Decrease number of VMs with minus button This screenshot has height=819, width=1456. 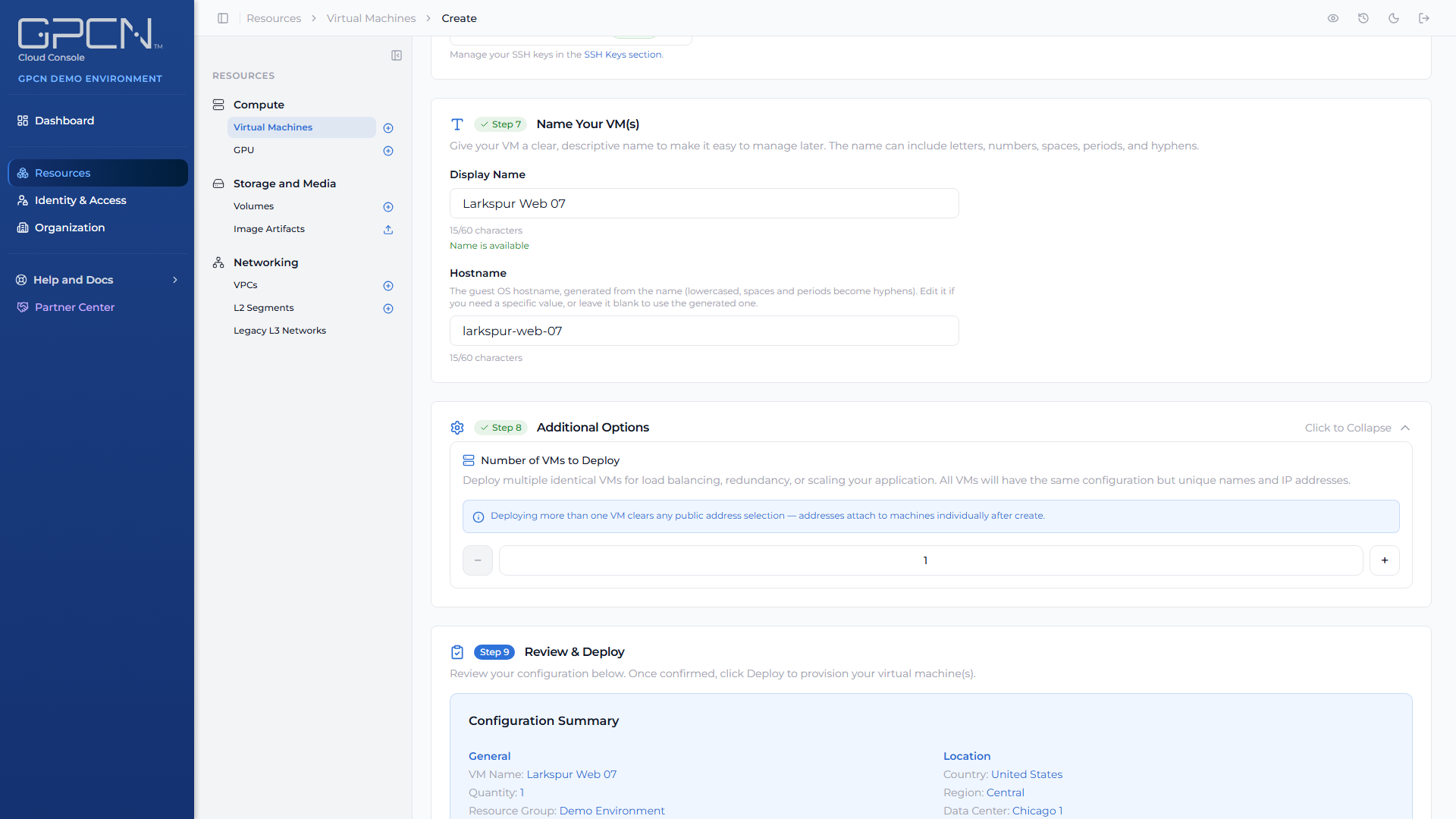pos(478,560)
